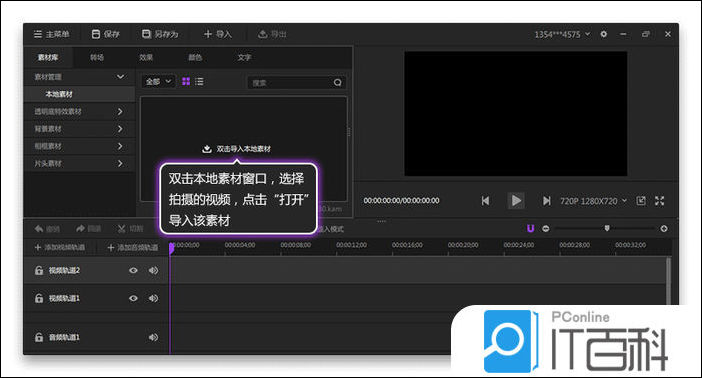702x378 pixels.
Task: Zoom out the timeline with minus icon
Action: point(545,228)
